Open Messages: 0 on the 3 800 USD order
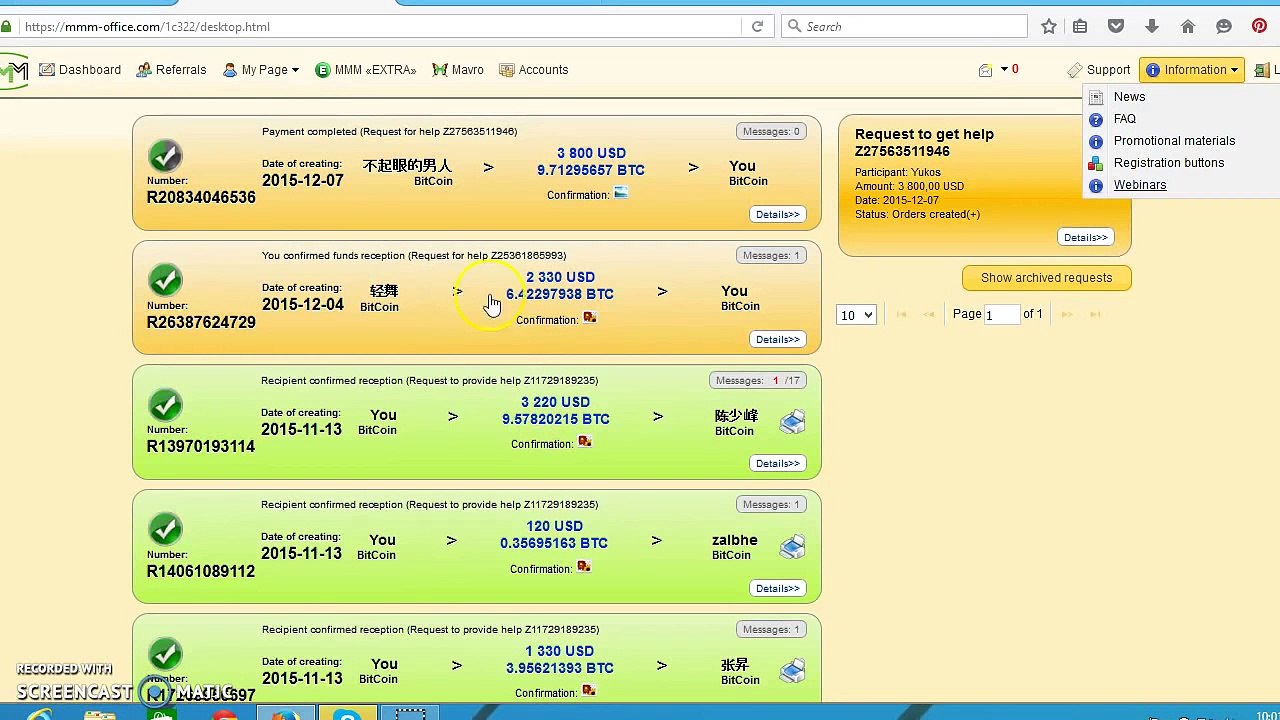This screenshot has height=720, width=1280. [x=771, y=131]
